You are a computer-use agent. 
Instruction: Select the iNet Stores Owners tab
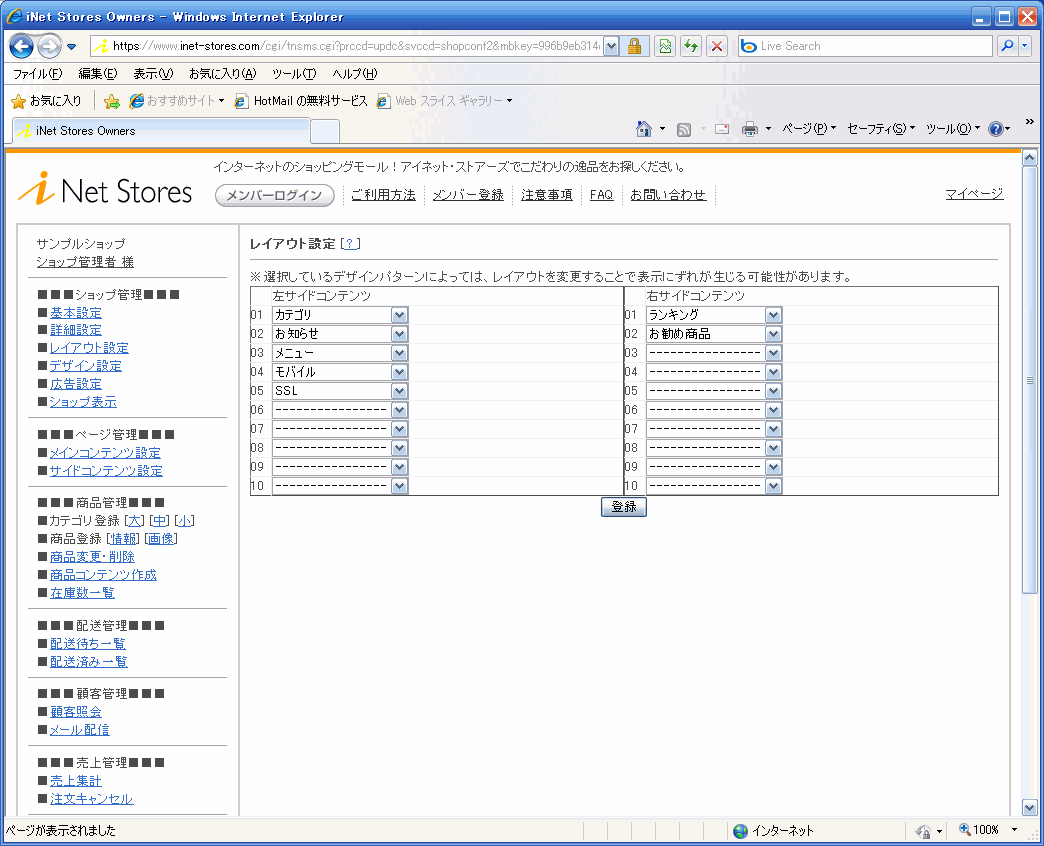(x=160, y=131)
